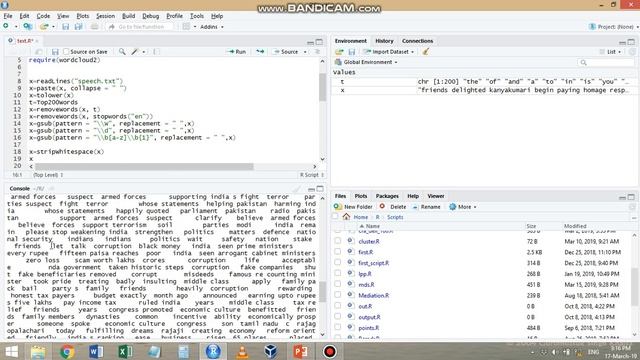
Task: Click the refresh icon in Environment pane
Action: 633,52
